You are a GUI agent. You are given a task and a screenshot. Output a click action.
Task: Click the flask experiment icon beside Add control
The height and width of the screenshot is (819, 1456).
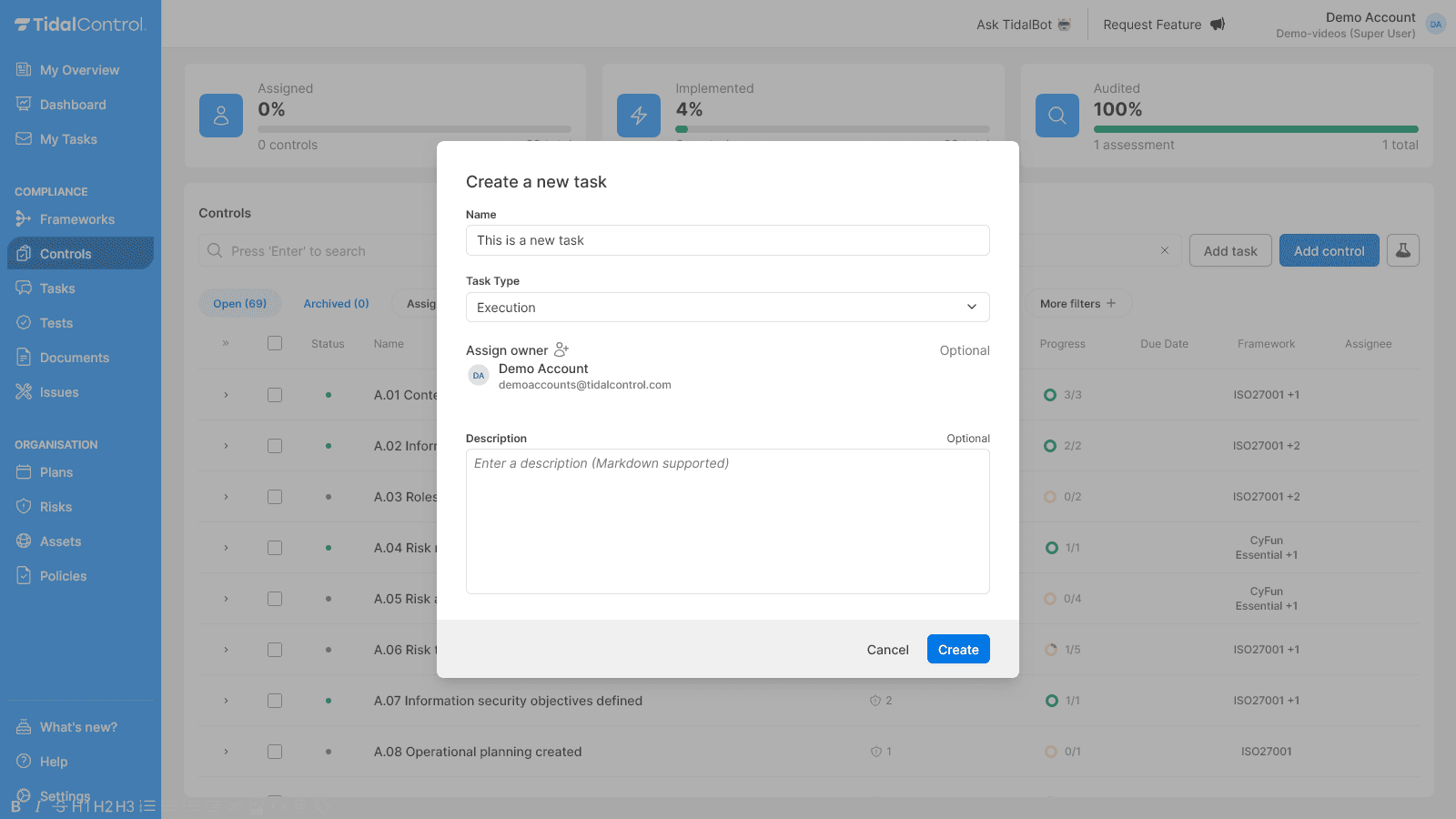pos(1402,249)
